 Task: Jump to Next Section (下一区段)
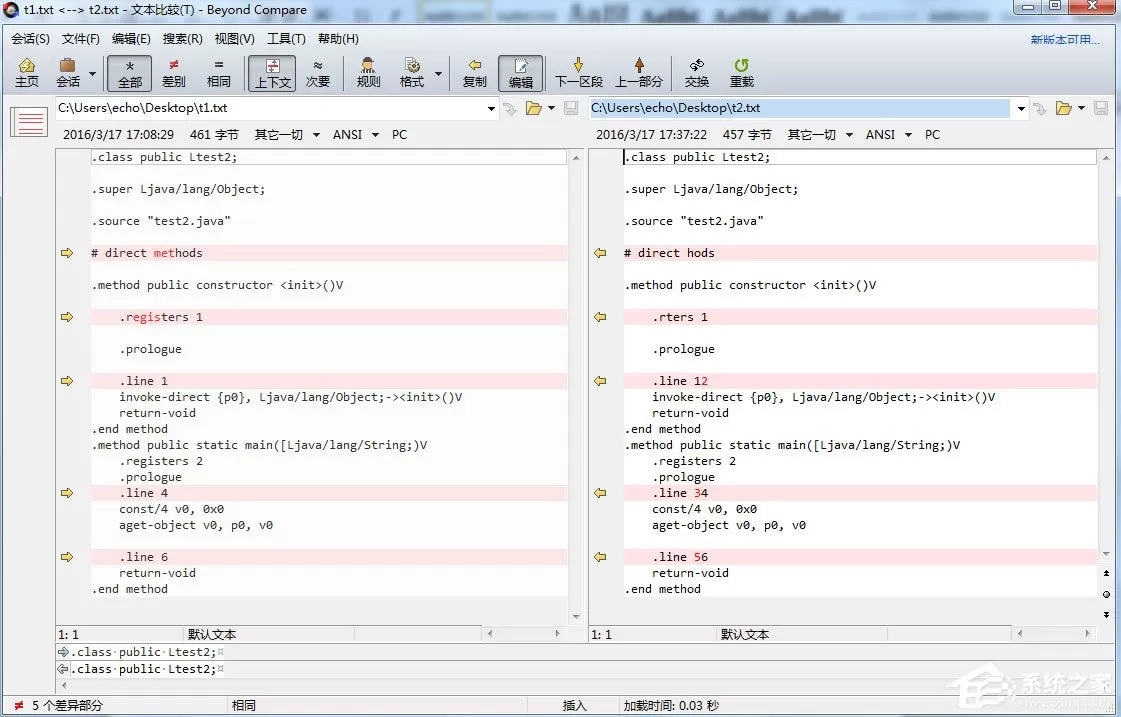point(579,74)
